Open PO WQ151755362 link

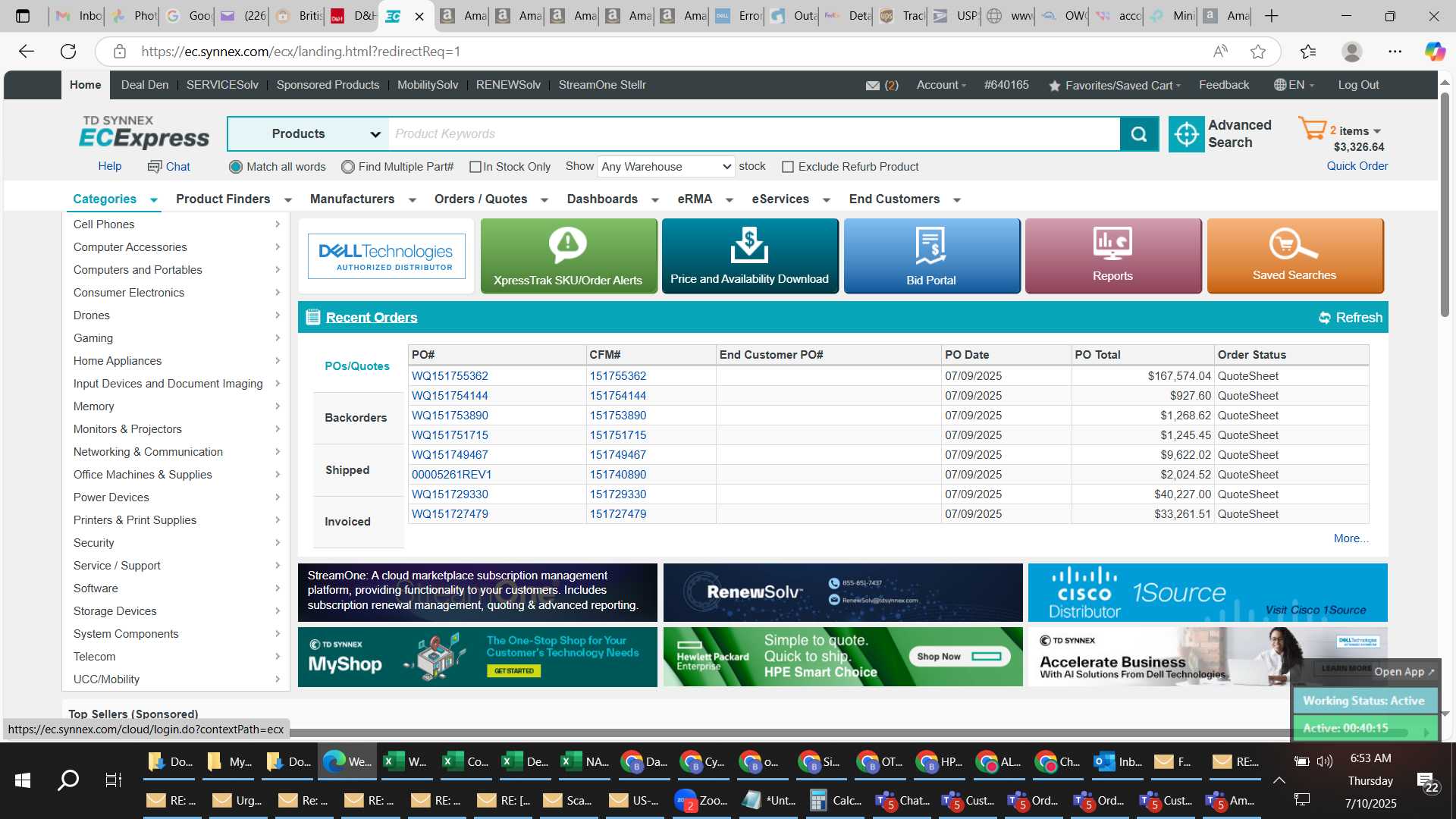pos(450,376)
